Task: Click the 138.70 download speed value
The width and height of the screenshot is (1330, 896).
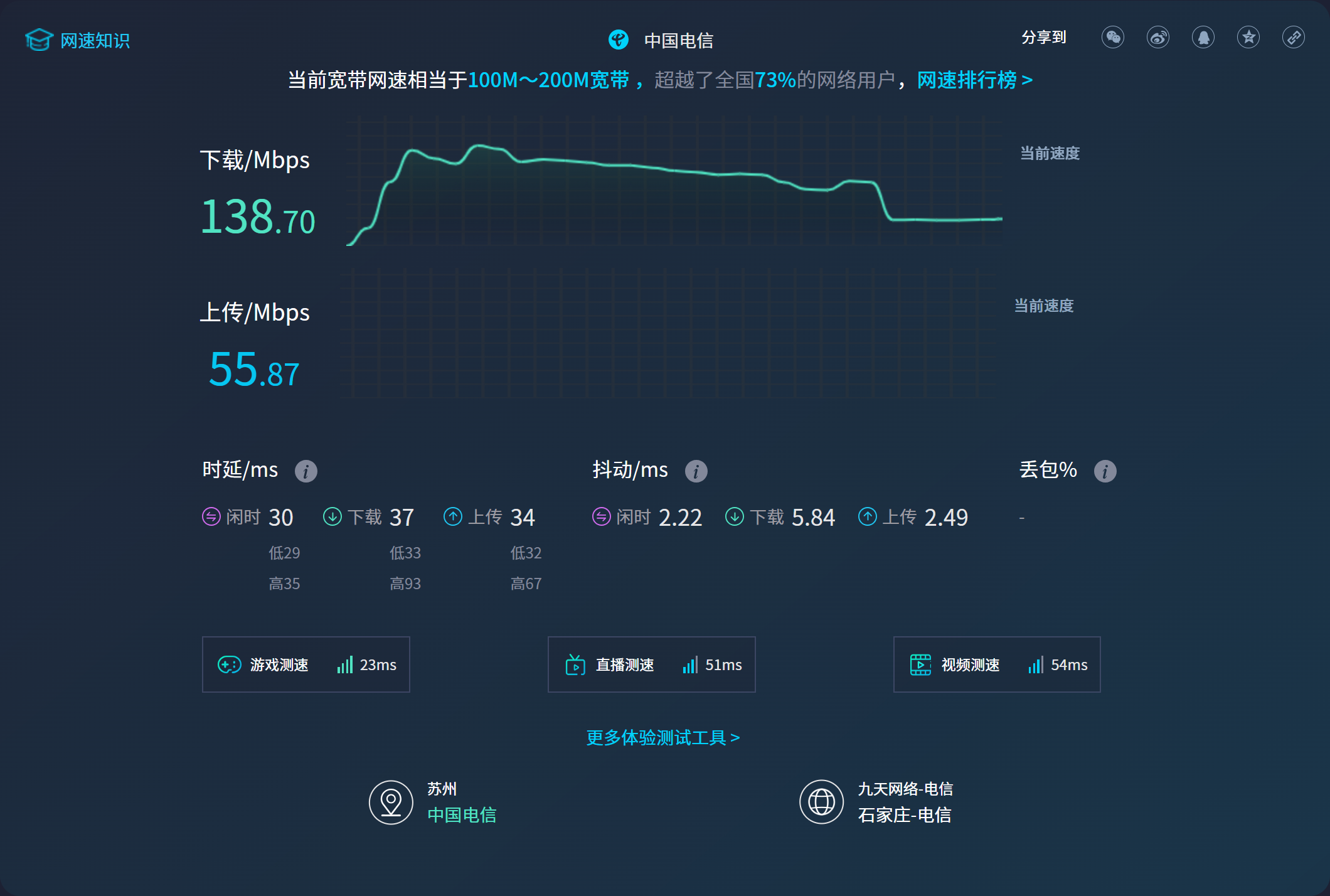Action: pyautogui.click(x=257, y=218)
